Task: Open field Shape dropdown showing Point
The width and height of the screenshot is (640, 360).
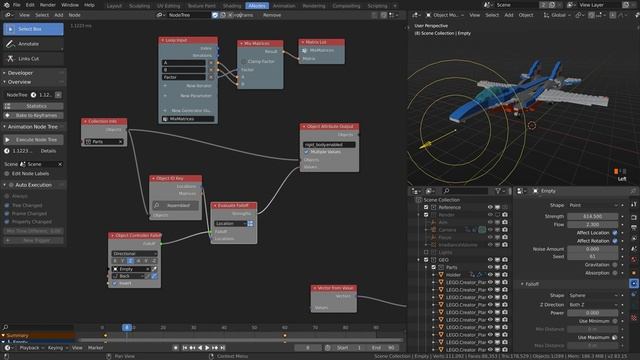Action: (x=593, y=205)
